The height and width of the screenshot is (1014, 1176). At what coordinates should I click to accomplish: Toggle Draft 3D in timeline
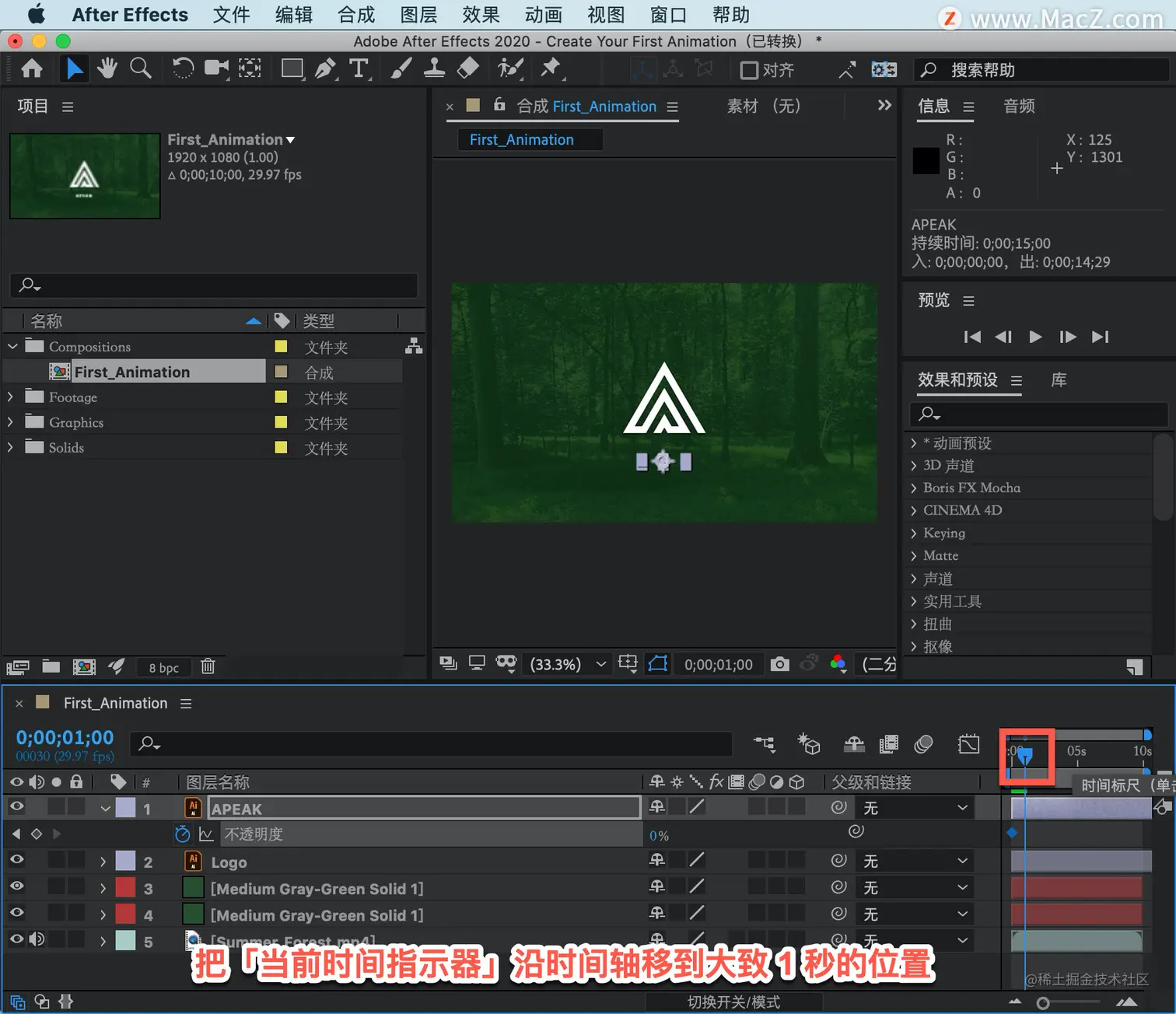809,744
